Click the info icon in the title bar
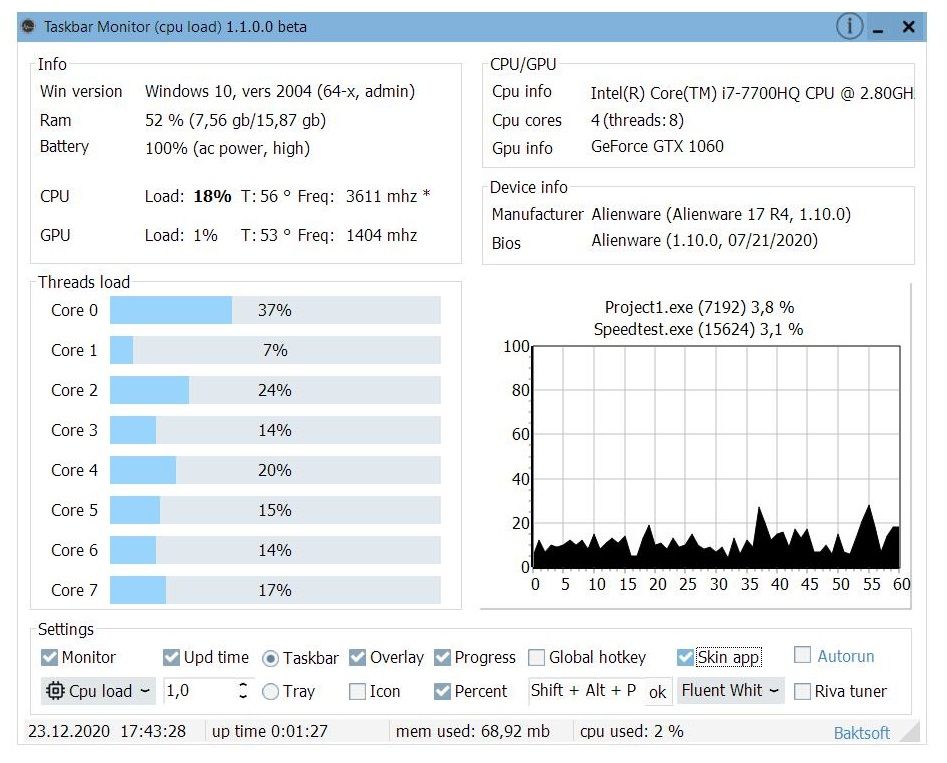947x763 pixels. (x=849, y=27)
